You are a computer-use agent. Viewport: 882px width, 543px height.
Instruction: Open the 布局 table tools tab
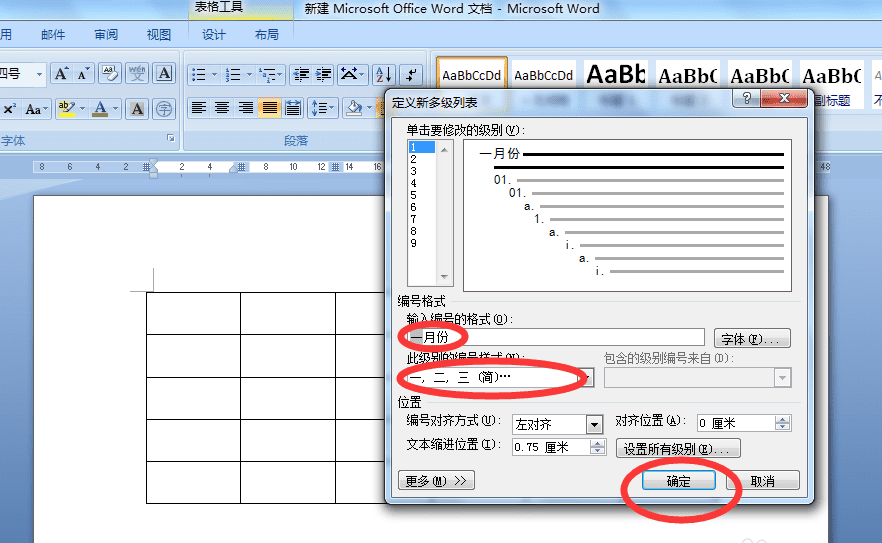coord(267,35)
